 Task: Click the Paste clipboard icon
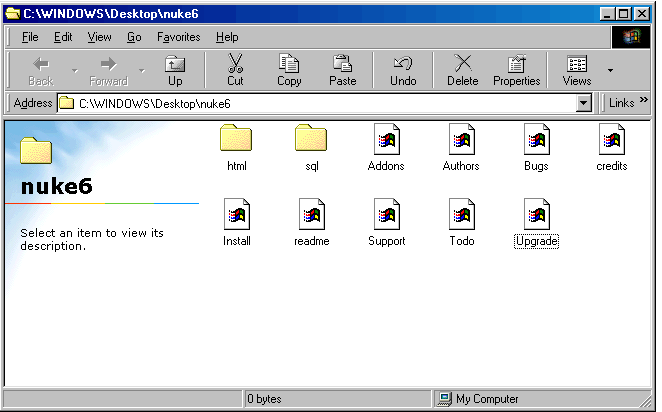343,65
